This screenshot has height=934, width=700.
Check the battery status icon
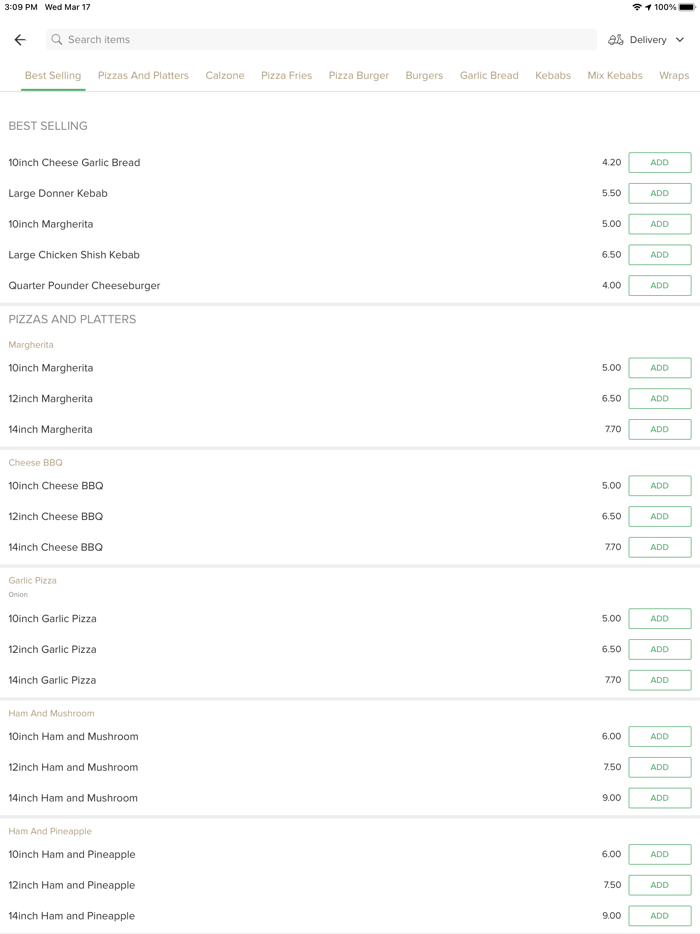687,7
